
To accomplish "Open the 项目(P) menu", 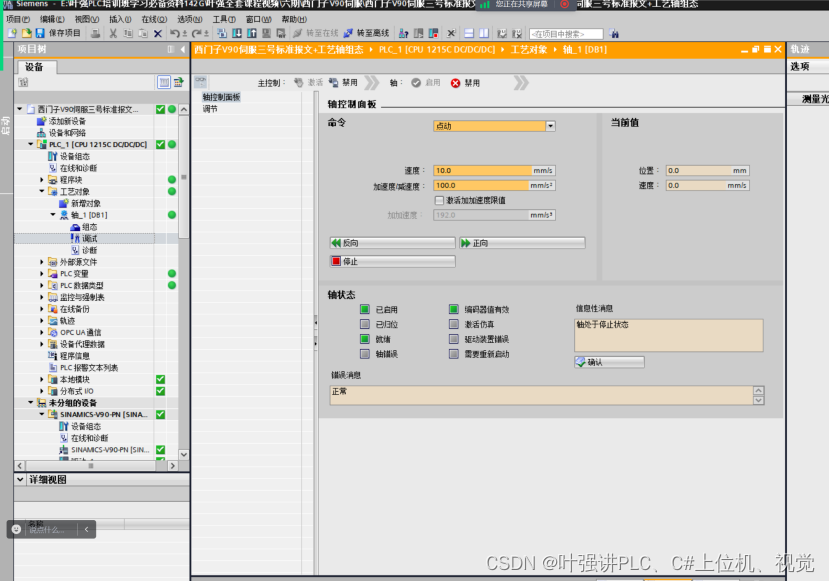I will tap(18, 19).
